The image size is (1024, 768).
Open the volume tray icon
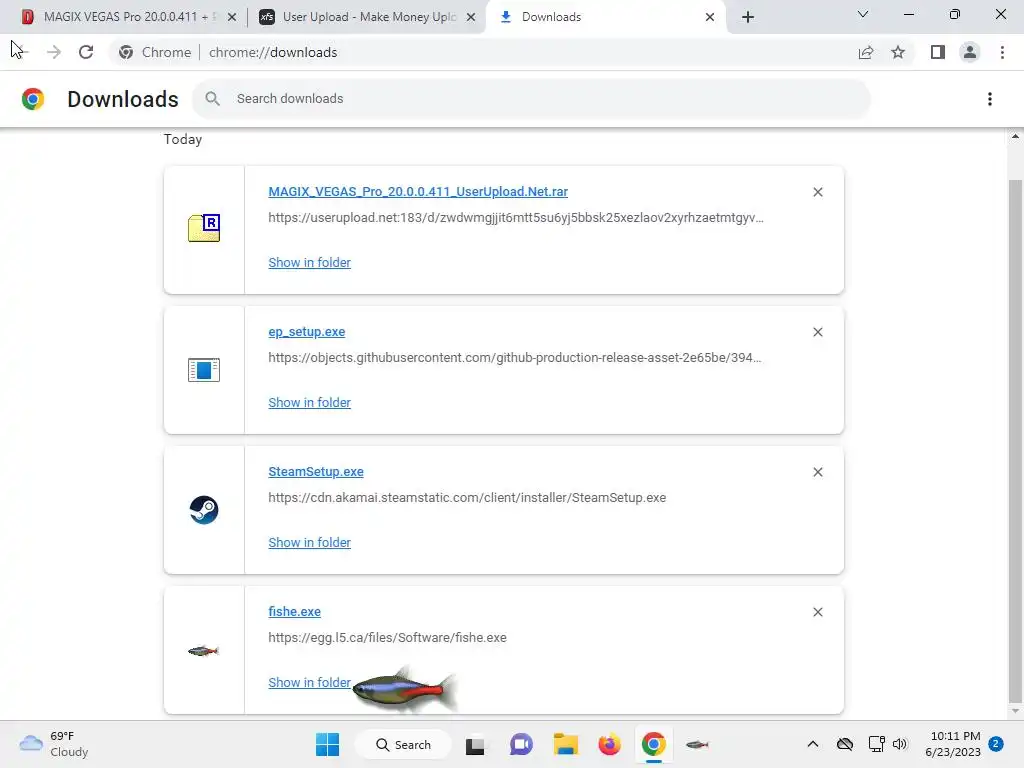tap(900, 744)
